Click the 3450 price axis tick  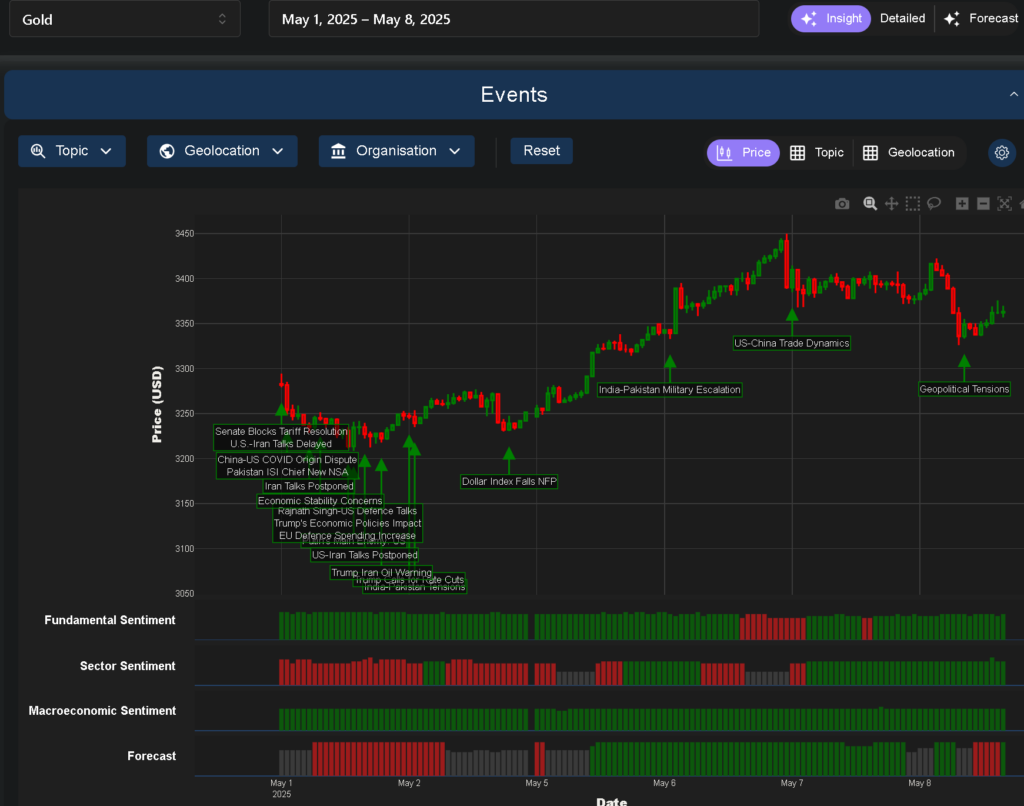click(x=184, y=234)
